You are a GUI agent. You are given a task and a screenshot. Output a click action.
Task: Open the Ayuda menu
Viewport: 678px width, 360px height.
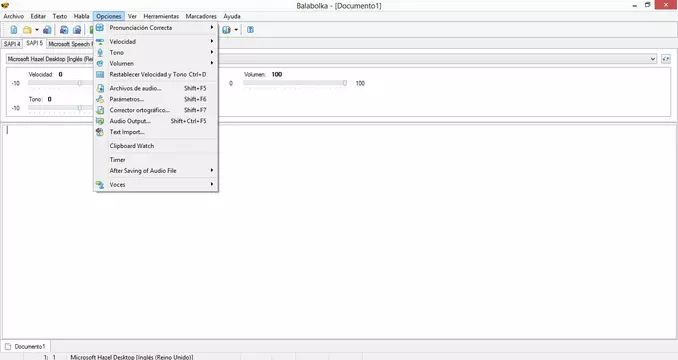(x=232, y=16)
